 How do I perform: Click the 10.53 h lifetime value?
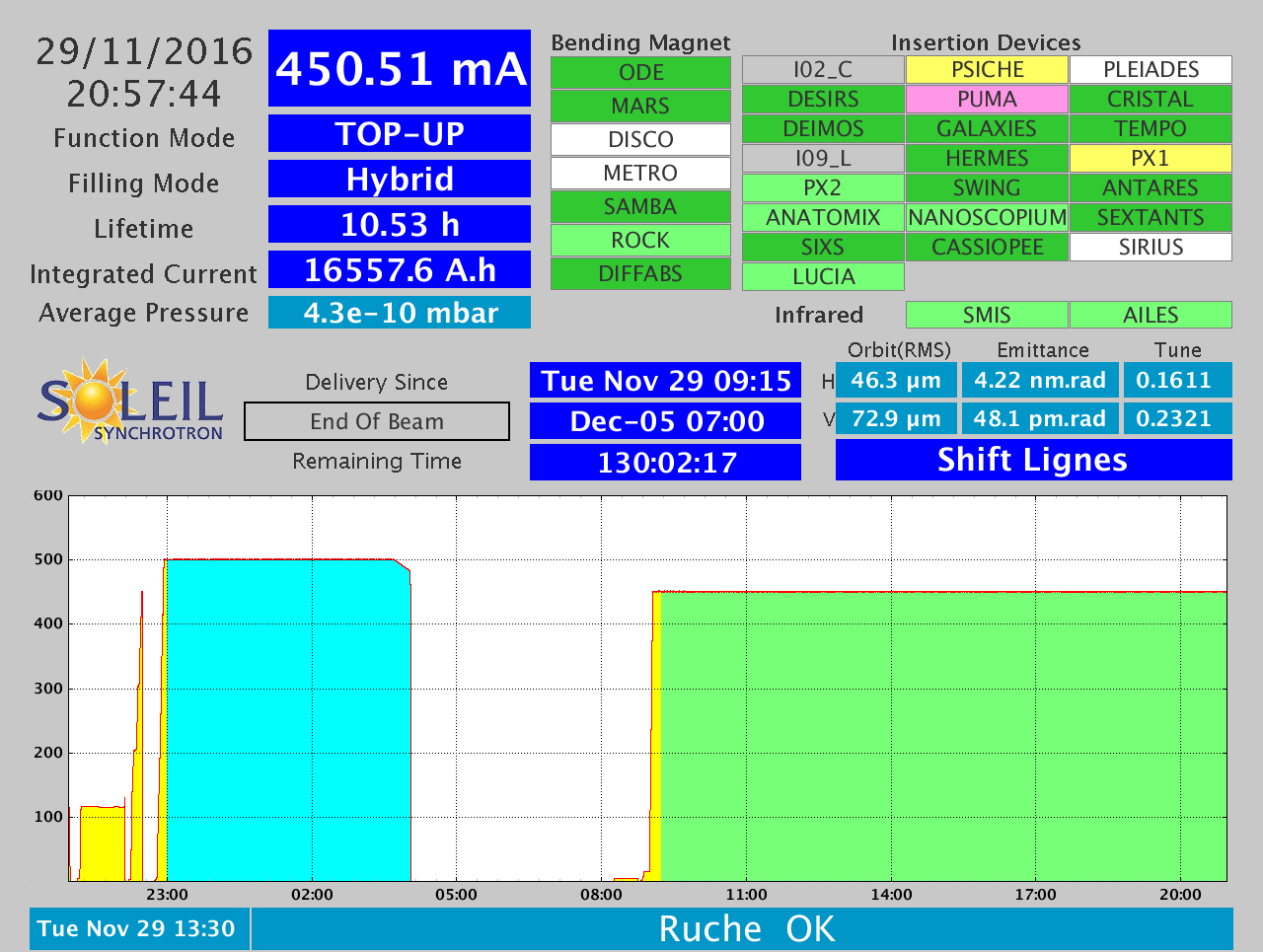pos(400,224)
